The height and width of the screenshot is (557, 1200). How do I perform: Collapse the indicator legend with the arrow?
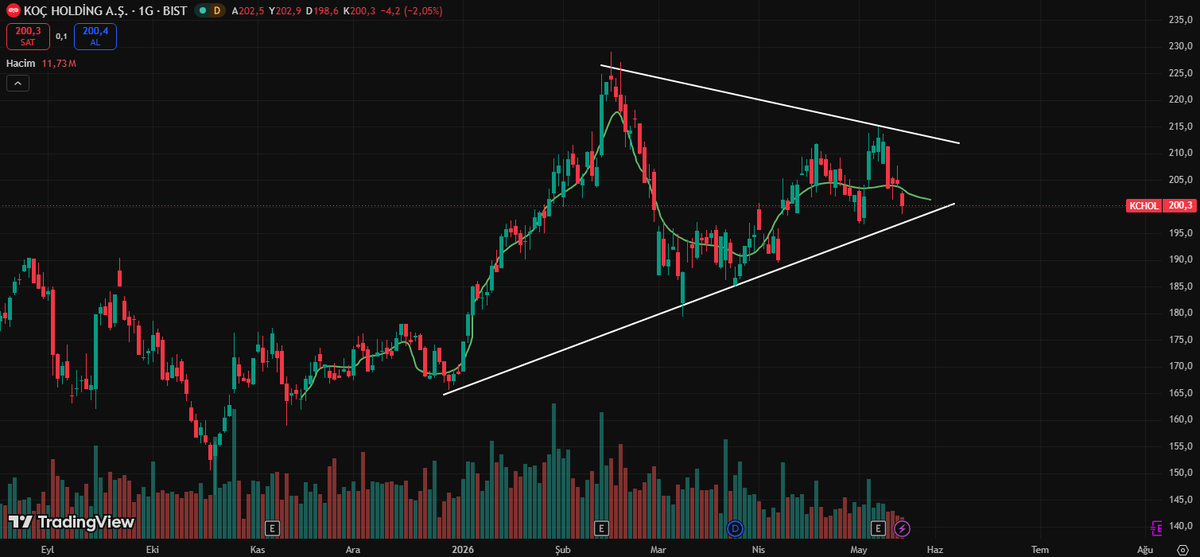18,84
